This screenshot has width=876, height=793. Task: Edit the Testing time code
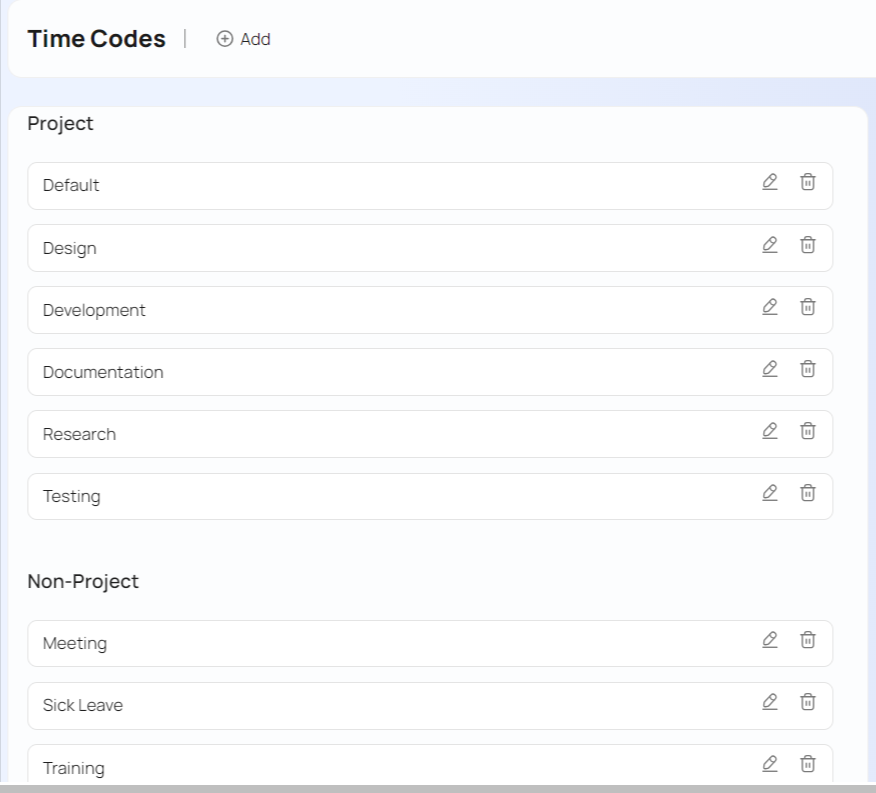point(769,493)
